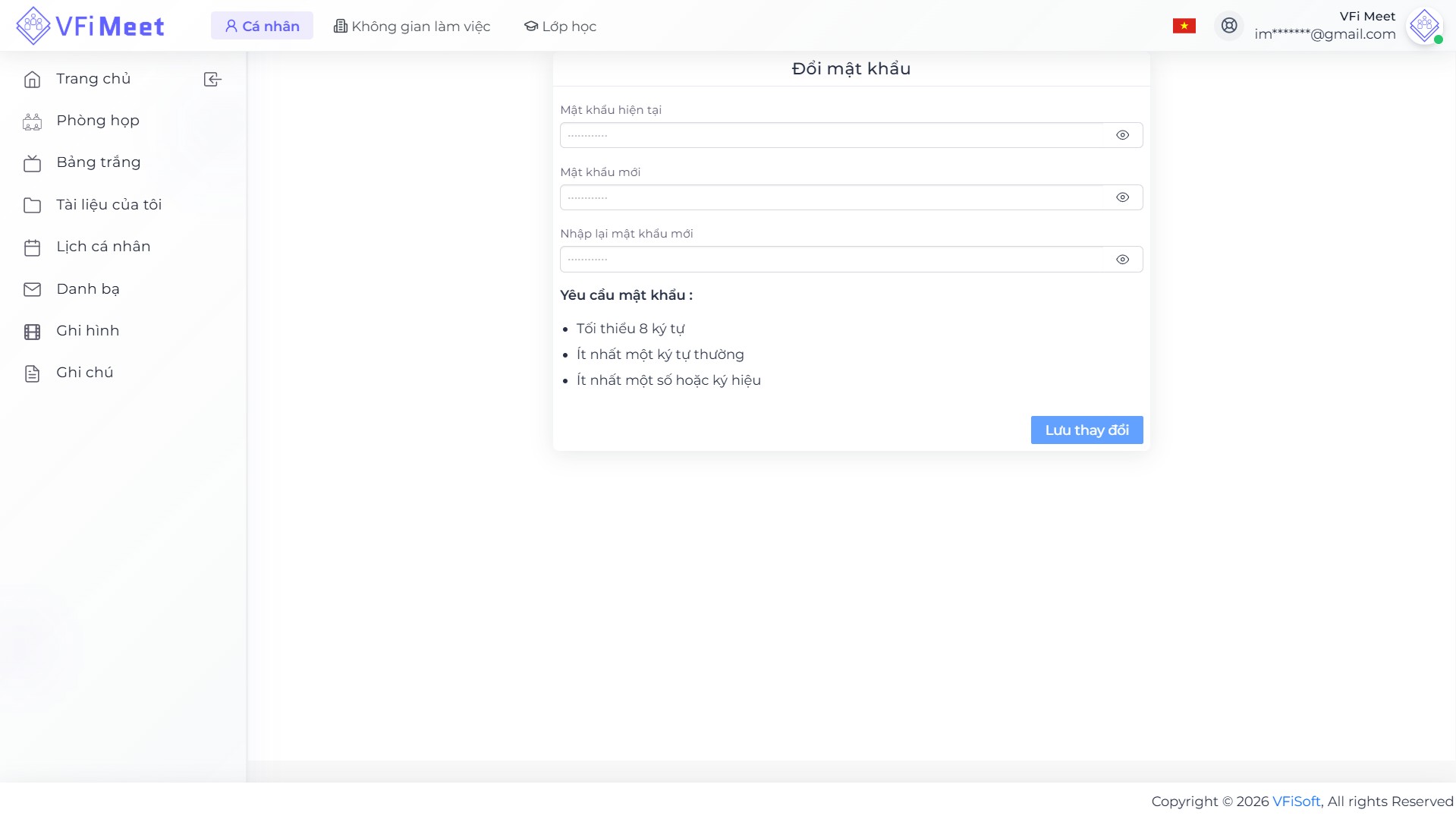Open Bảng trắng whiteboard
This screenshot has height=819, width=1456.
point(98,162)
